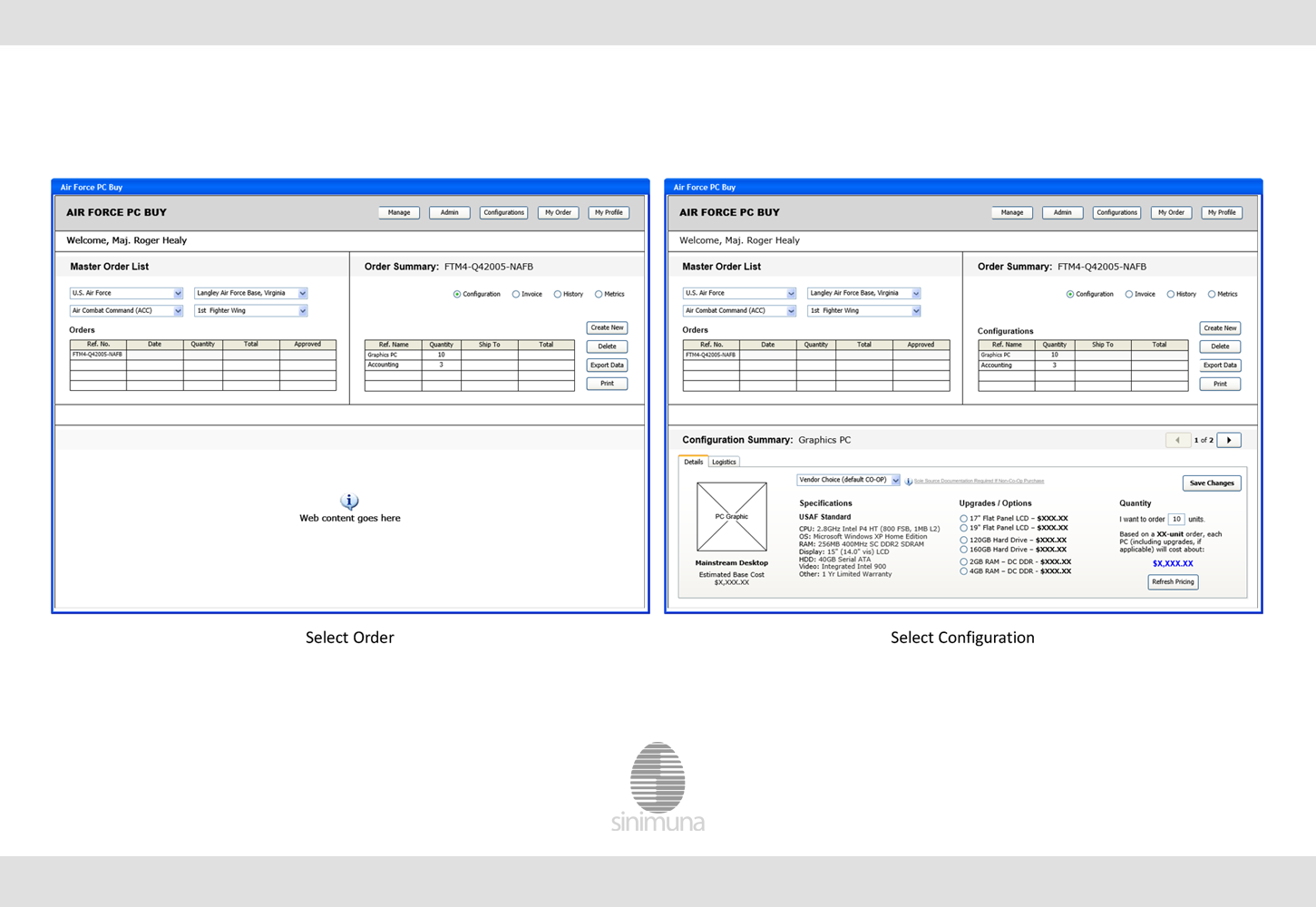
Task: Click Export Data in the Select Order mockup
Action: tap(607, 366)
